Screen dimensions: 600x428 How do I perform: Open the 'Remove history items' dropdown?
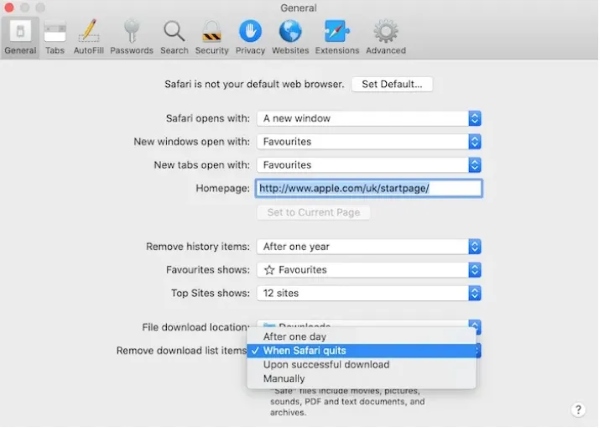[369, 246]
